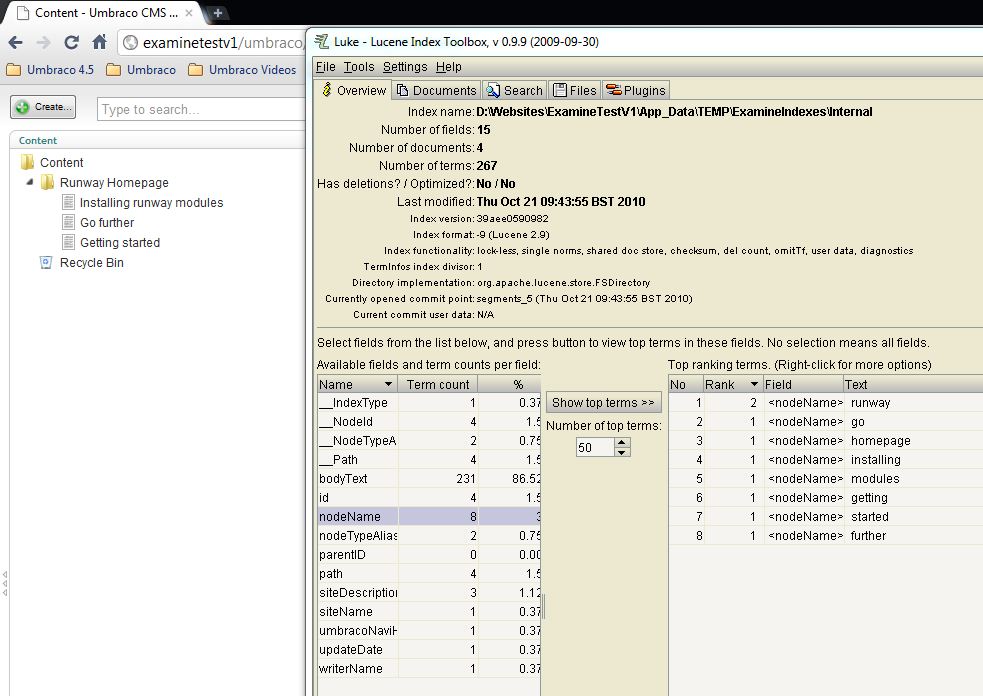Switch to the Plugins tab
Screen dimensions: 983x696
pos(636,90)
